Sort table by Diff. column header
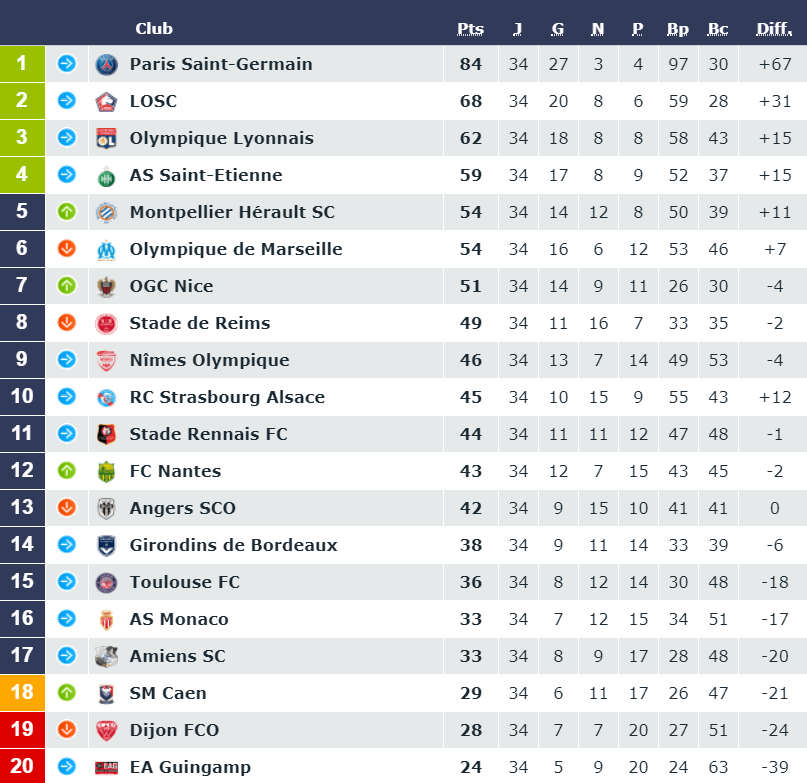807x783 pixels. (774, 29)
